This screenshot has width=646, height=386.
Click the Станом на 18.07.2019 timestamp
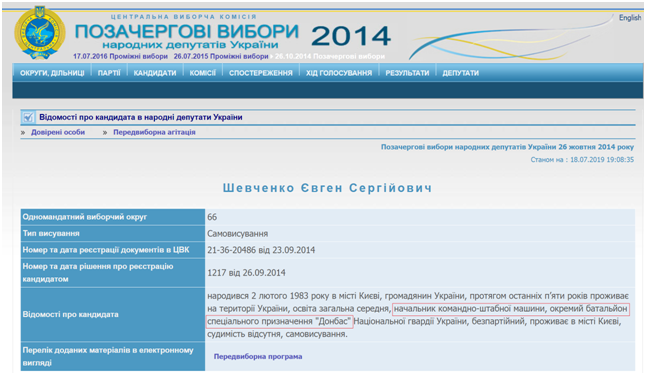(582, 160)
